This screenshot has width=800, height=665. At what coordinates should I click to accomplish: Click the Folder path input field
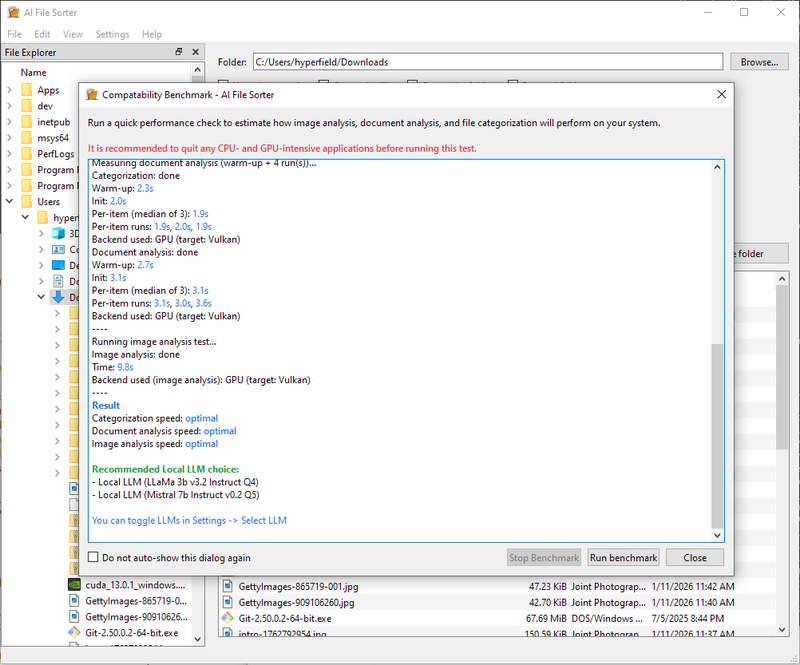(x=488, y=62)
